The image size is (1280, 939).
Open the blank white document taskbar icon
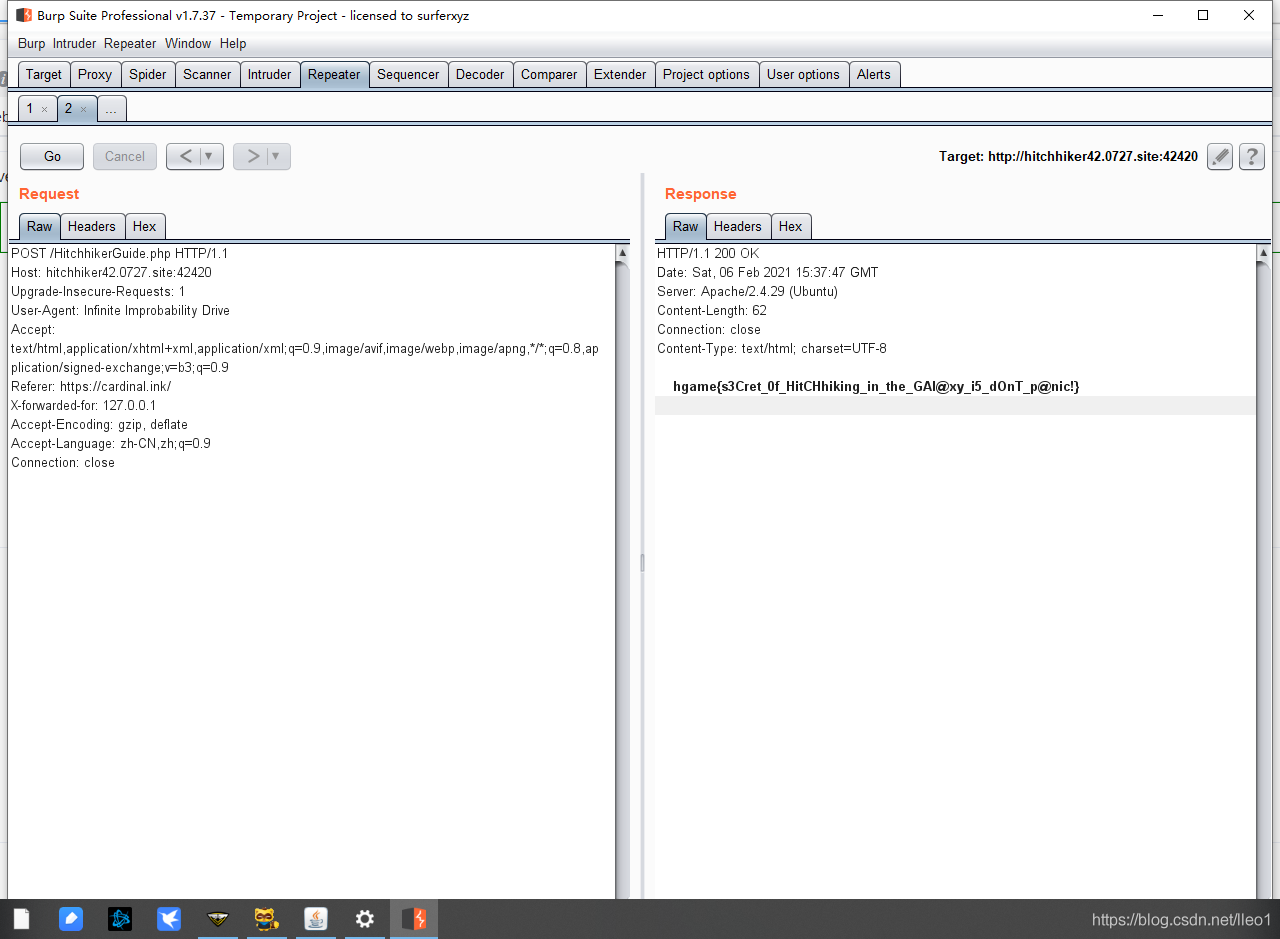22,918
